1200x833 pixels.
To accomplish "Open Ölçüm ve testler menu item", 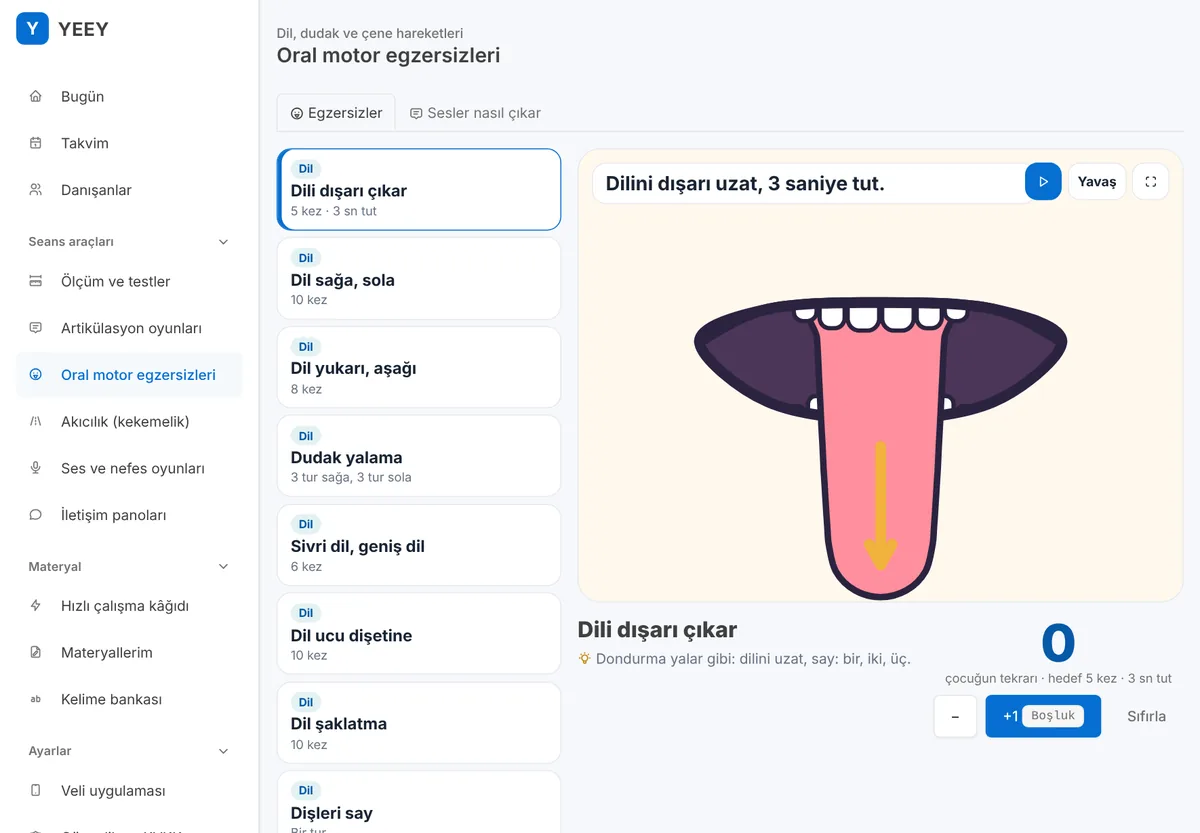I will pos(130,282).
